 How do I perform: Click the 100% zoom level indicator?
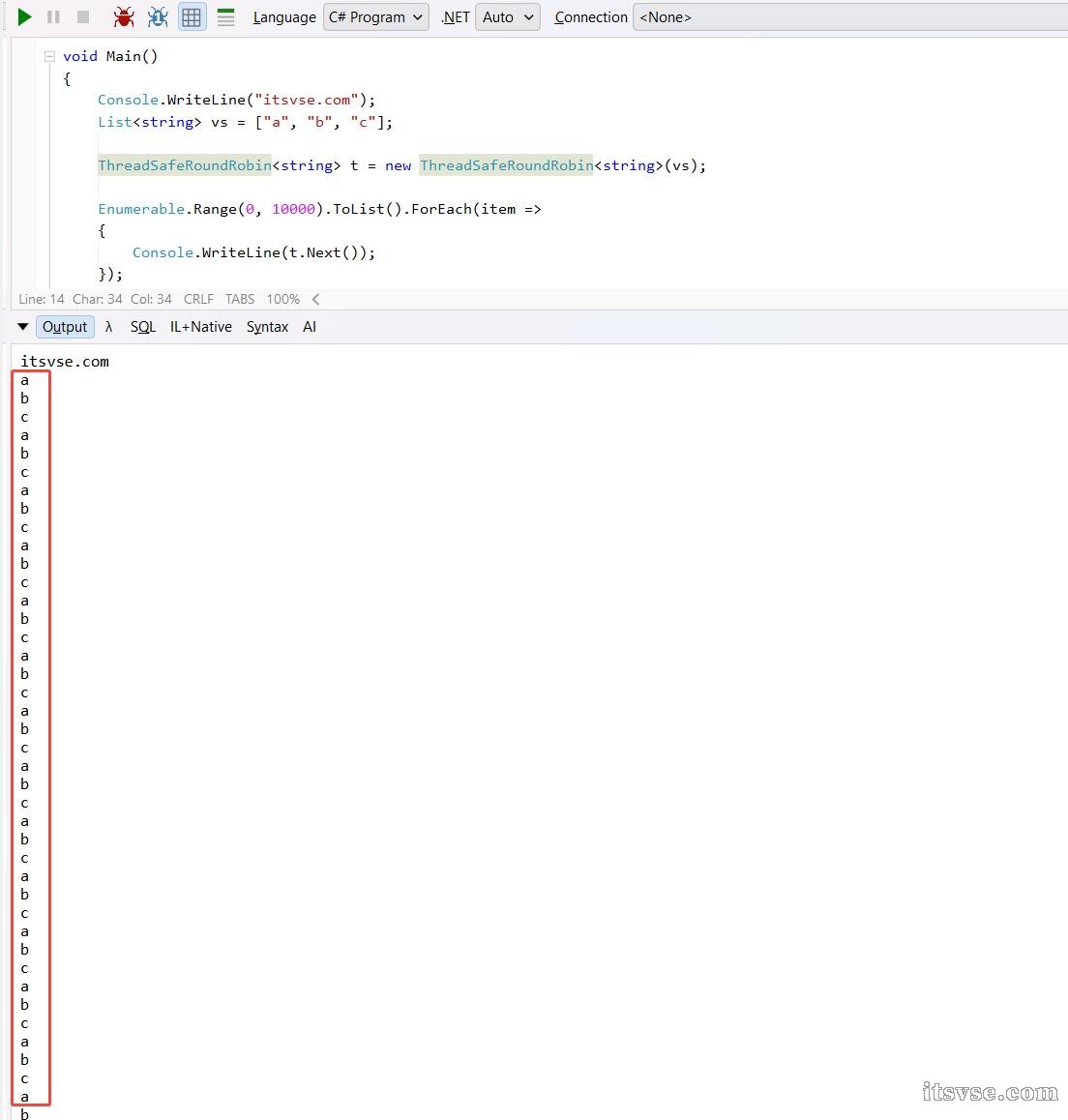[x=283, y=299]
